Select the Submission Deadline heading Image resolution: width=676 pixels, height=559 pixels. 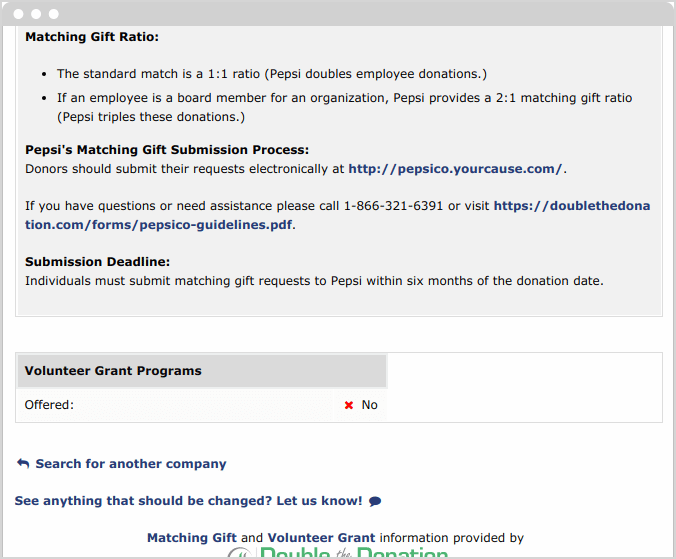coord(97,262)
